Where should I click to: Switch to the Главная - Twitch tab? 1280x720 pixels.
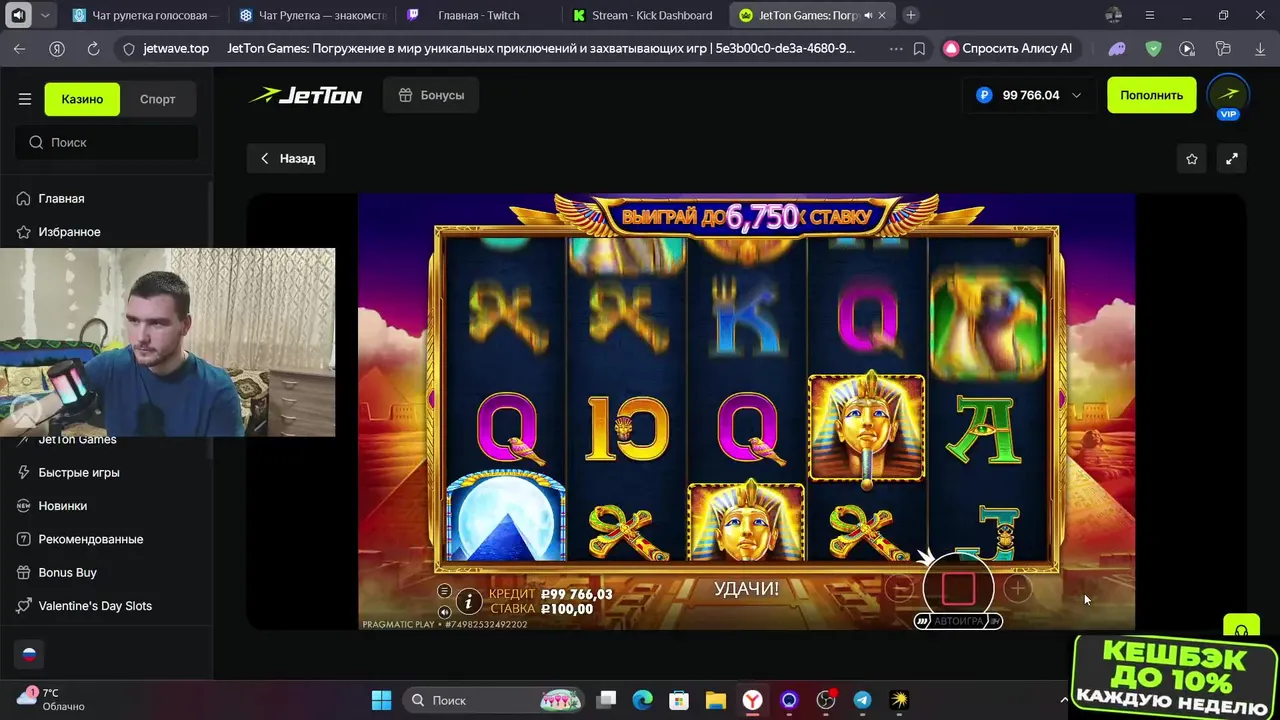(x=480, y=15)
